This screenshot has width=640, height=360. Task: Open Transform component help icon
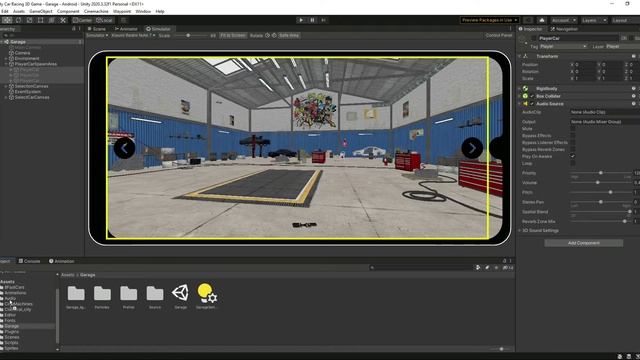633,56
